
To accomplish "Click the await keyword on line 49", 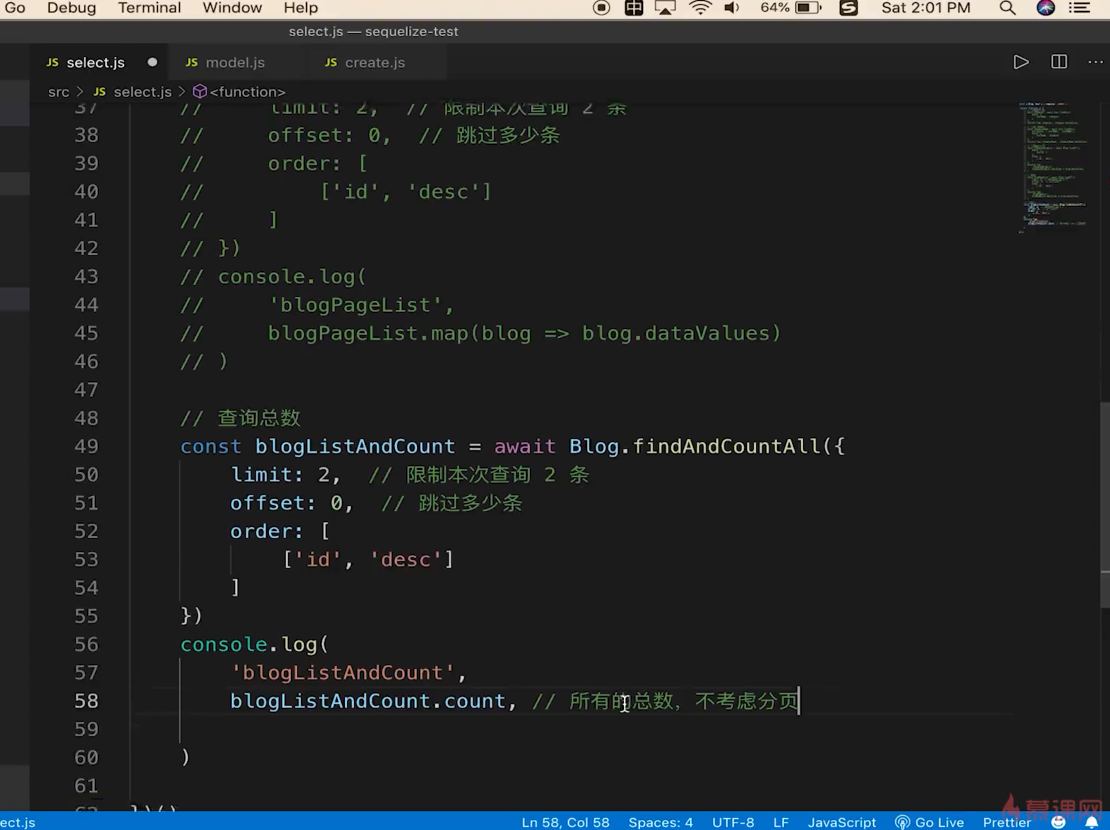I will [525, 446].
